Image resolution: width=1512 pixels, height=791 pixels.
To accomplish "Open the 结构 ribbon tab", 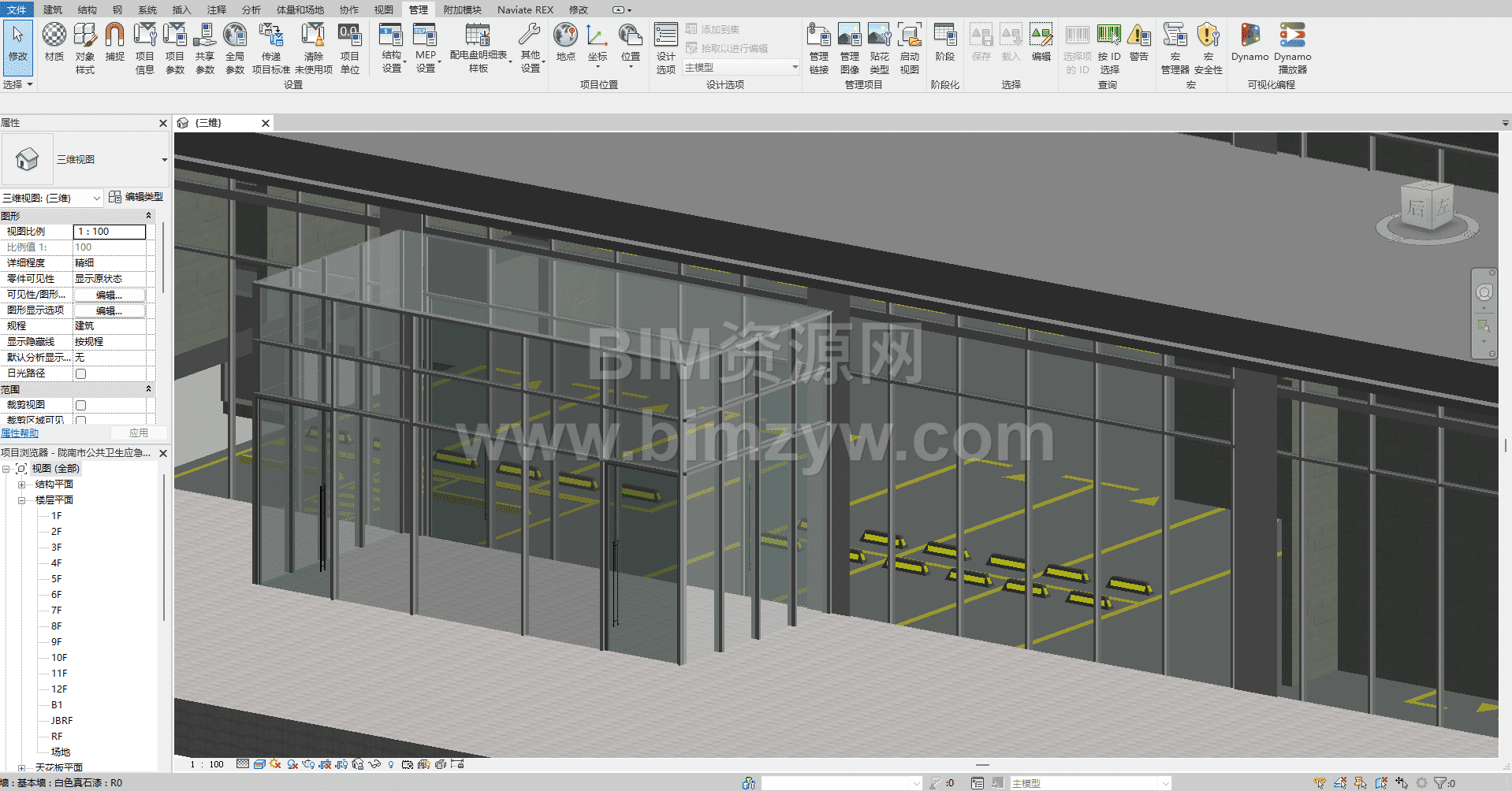I will tap(88, 9).
